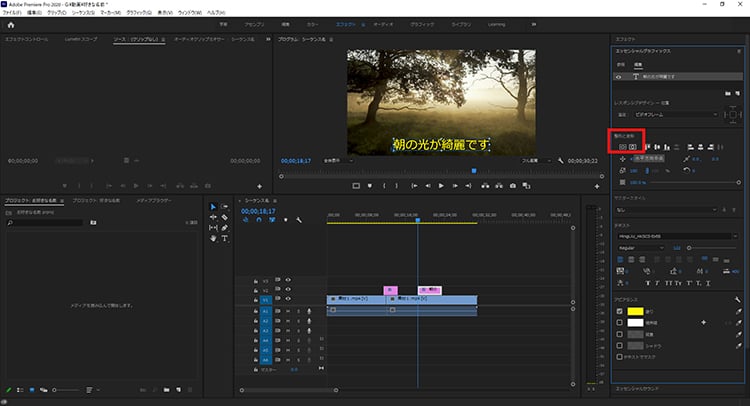Click Play button in Program Monitor

point(441,186)
